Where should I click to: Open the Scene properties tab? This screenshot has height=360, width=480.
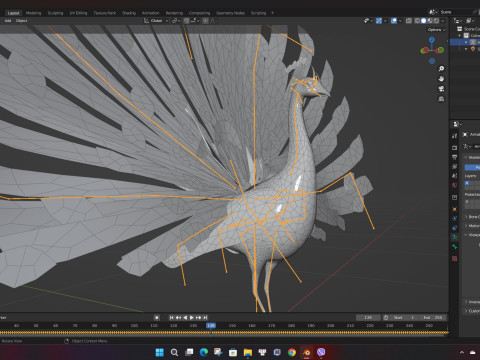click(454, 176)
